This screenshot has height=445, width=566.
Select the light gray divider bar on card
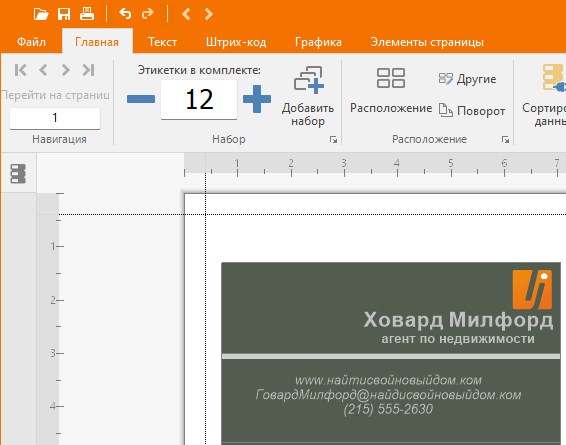[x=391, y=357]
